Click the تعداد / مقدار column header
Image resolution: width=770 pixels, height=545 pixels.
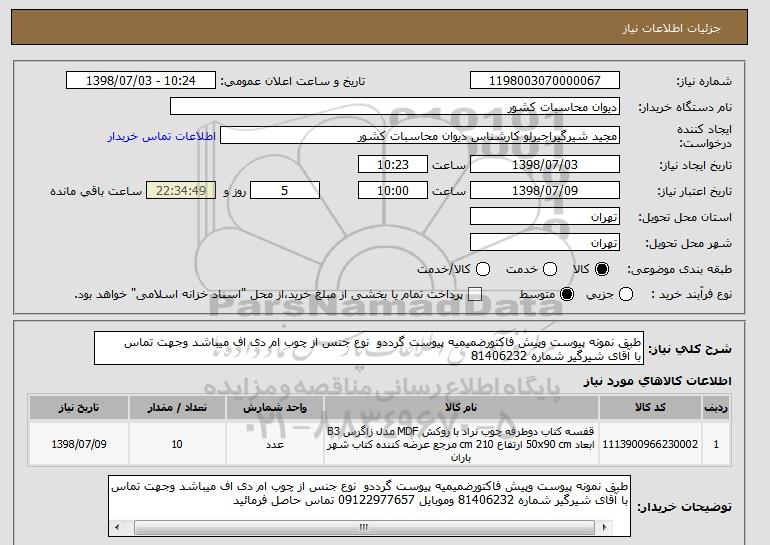[177, 407]
